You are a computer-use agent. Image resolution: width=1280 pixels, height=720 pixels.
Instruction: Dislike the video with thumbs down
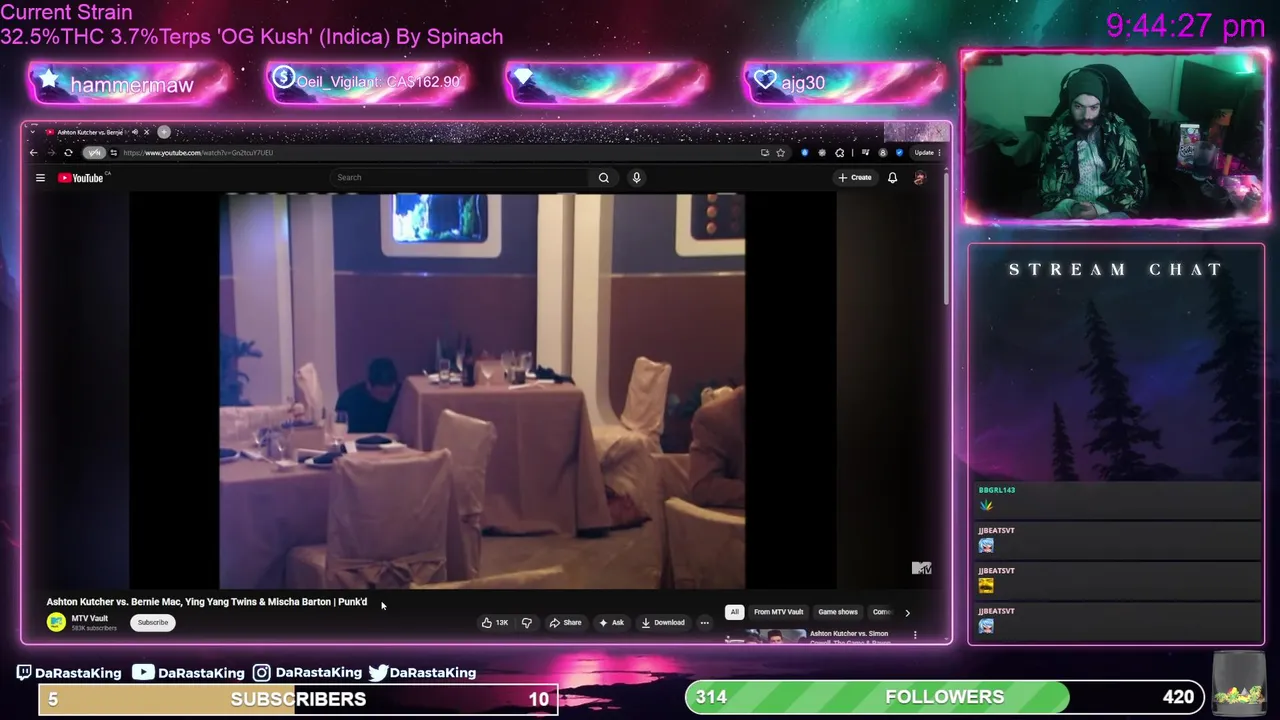(526, 622)
